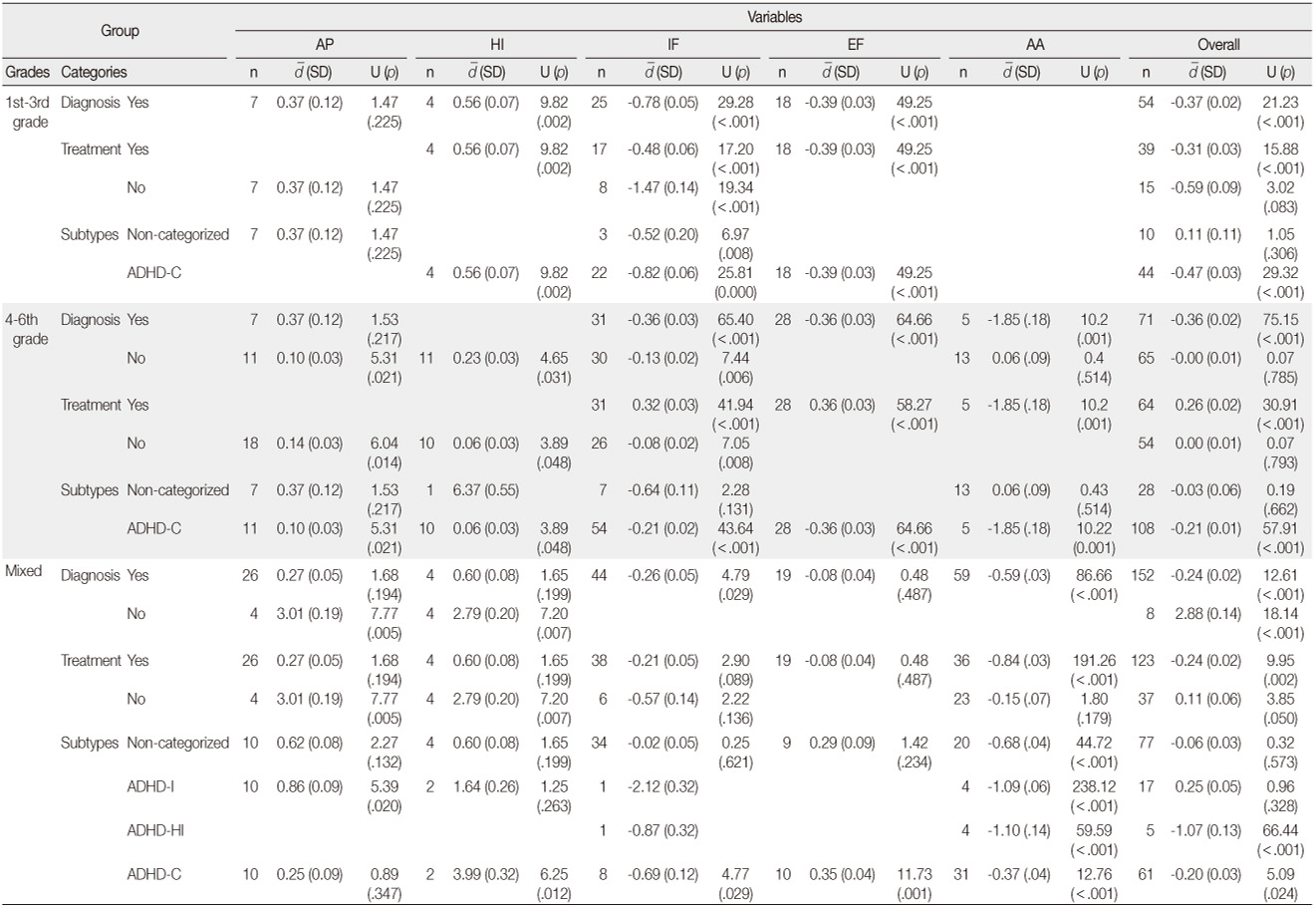The width and height of the screenshot is (1316, 911).
Task: Click the value '-0.78 (0.05)'
Action: coord(663,102)
